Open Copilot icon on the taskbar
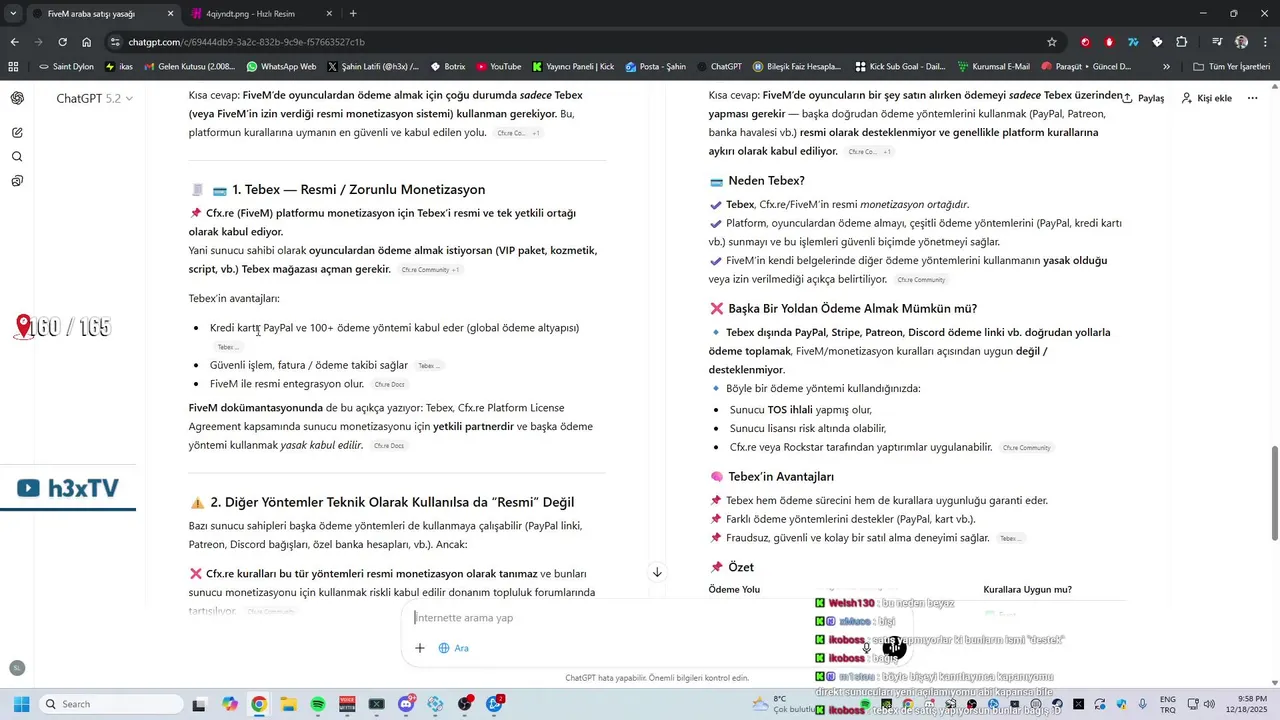Screen dimensions: 1280x720 point(230,704)
